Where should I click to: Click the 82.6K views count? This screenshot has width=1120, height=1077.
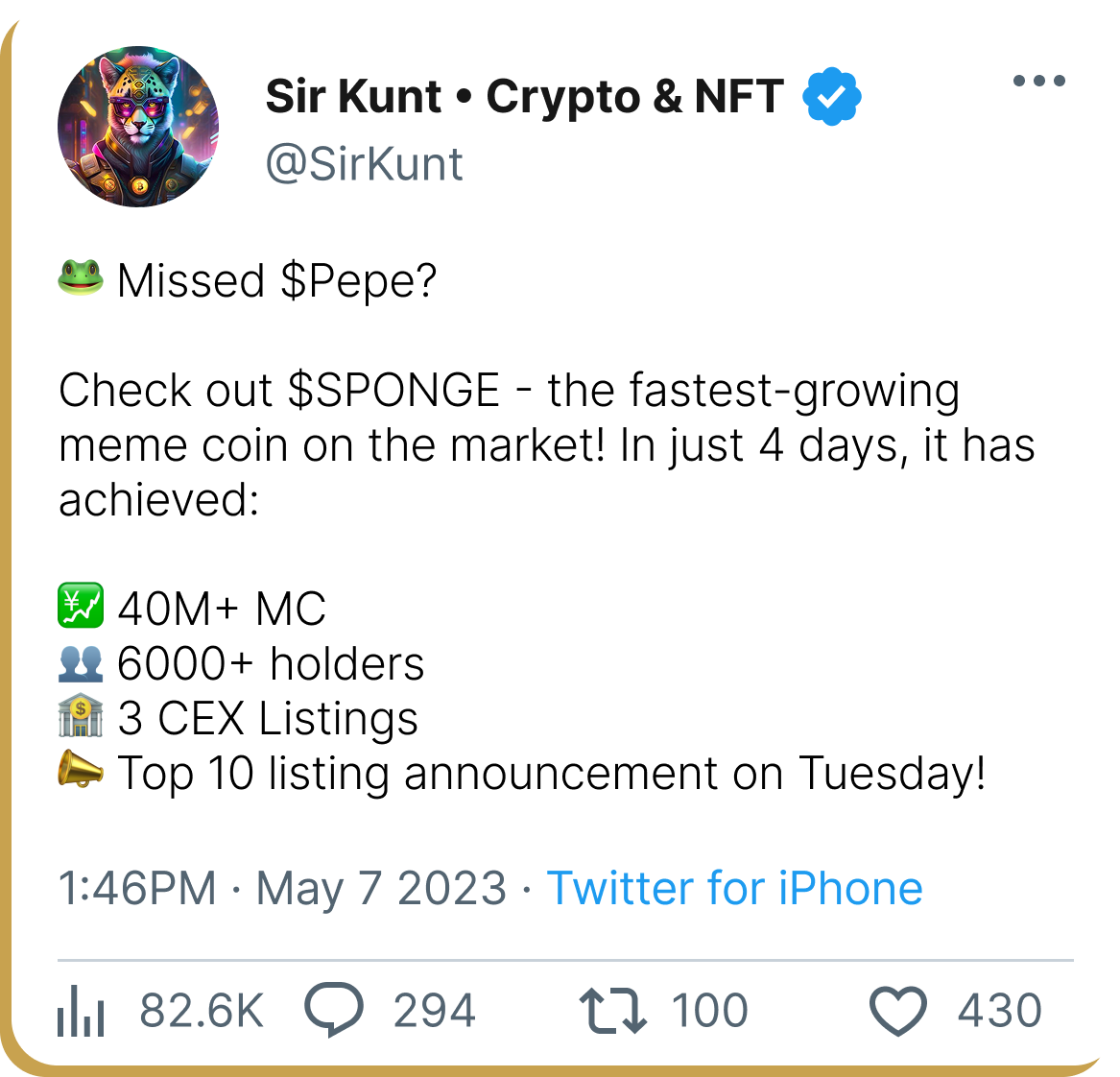(x=202, y=1012)
